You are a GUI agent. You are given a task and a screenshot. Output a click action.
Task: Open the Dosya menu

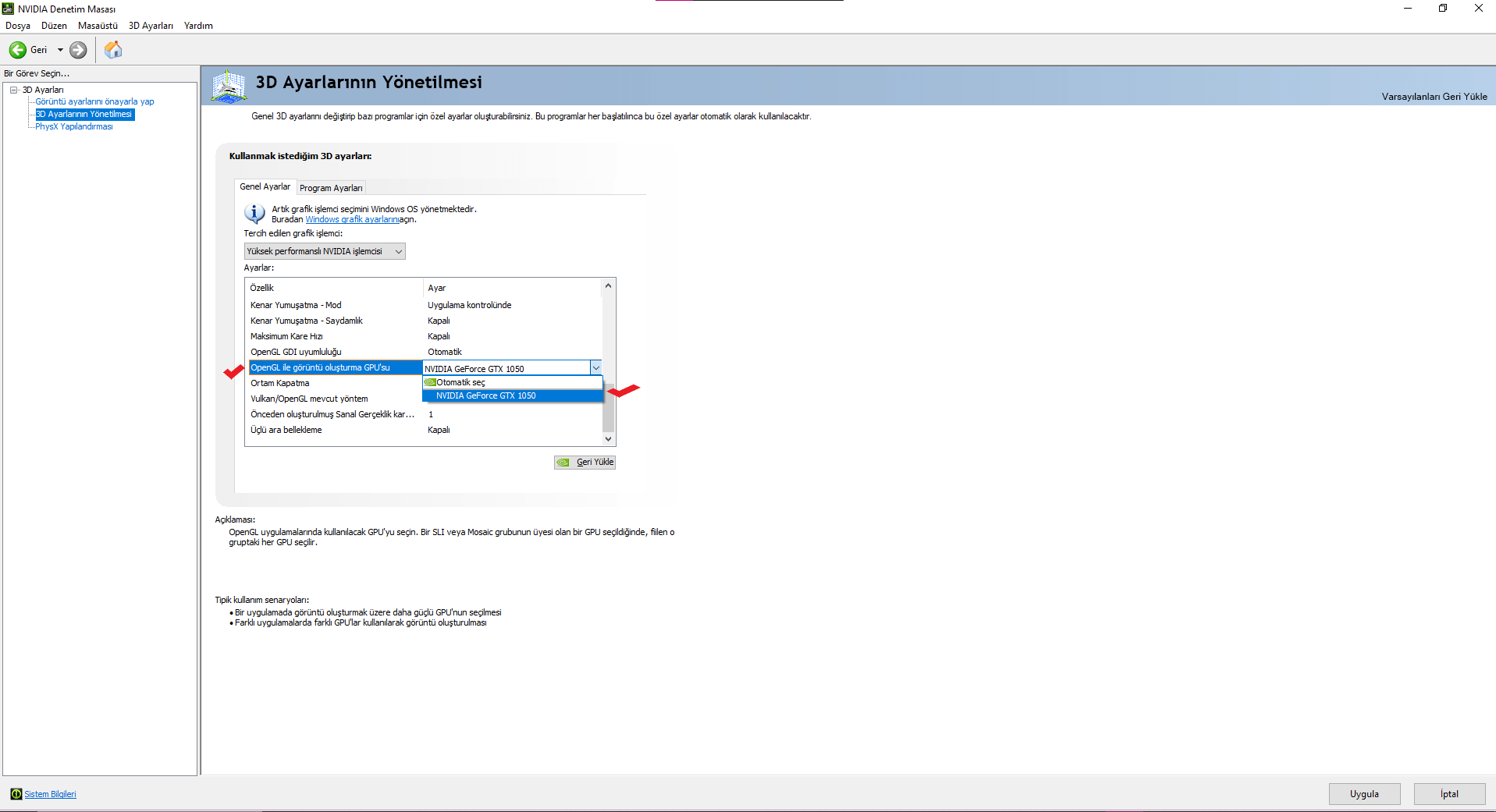(18, 26)
